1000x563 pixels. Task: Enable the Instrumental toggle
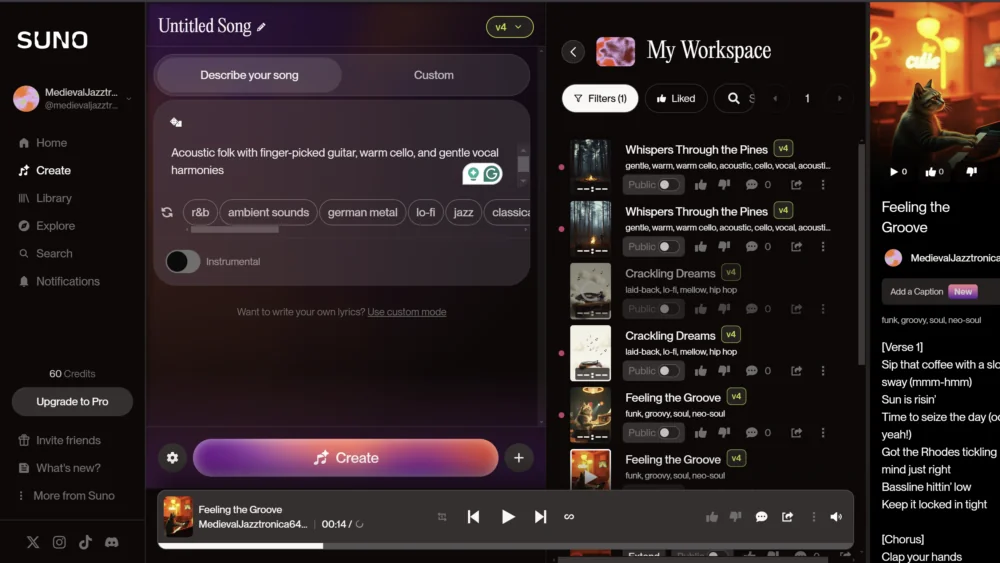click(182, 262)
